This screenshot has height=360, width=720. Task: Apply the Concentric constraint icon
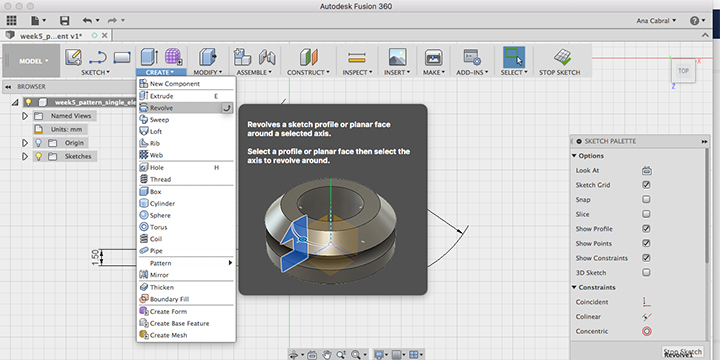click(647, 332)
